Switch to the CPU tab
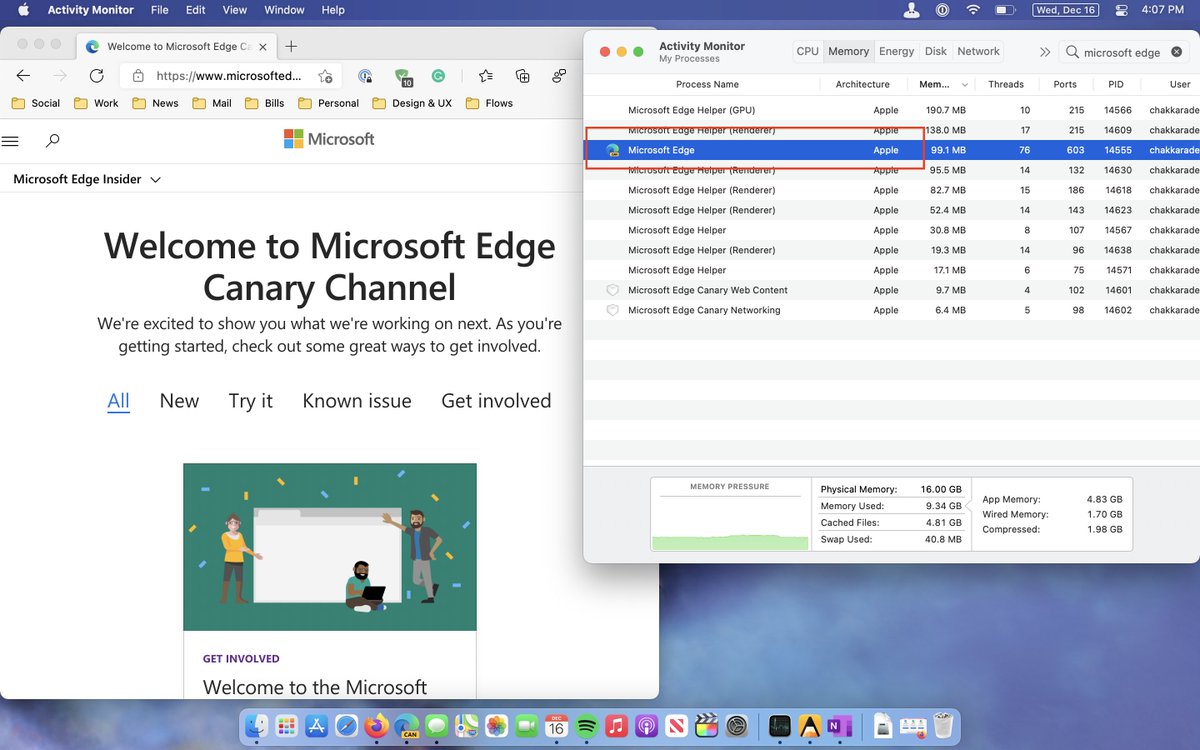This screenshot has width=1200, height=750. click(x=807, y=51)
